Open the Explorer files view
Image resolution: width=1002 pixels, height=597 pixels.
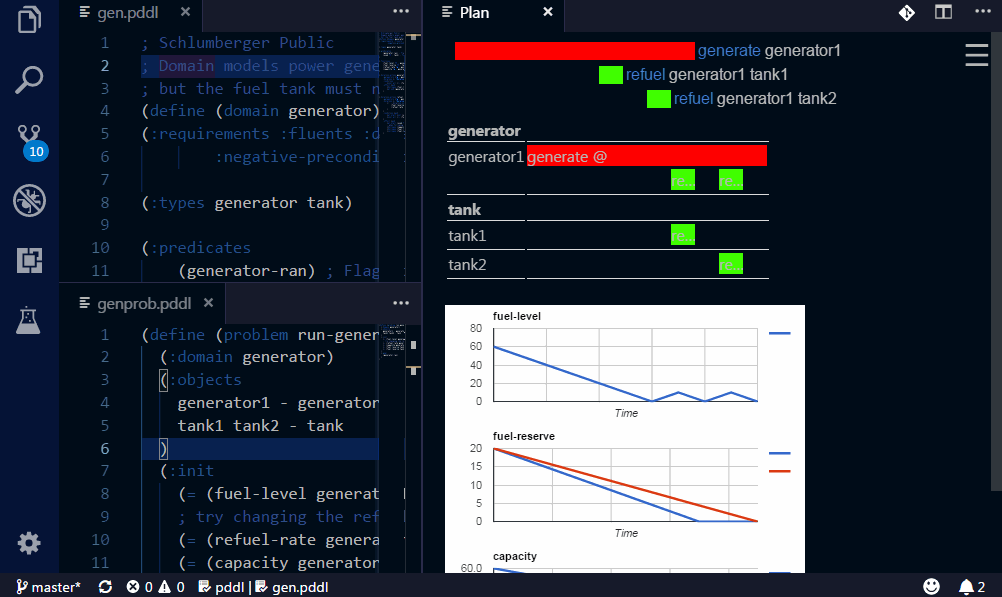(29, 19)
